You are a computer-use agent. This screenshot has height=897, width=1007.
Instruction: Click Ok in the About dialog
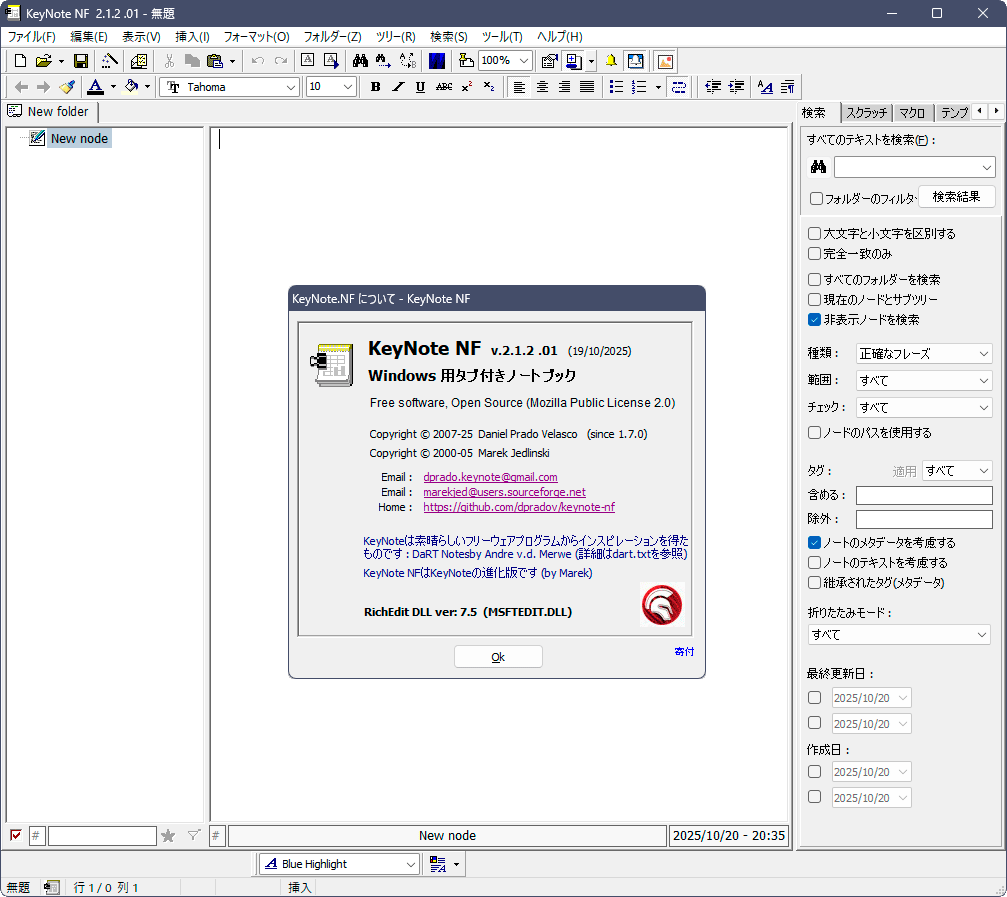tap(498, 657)
